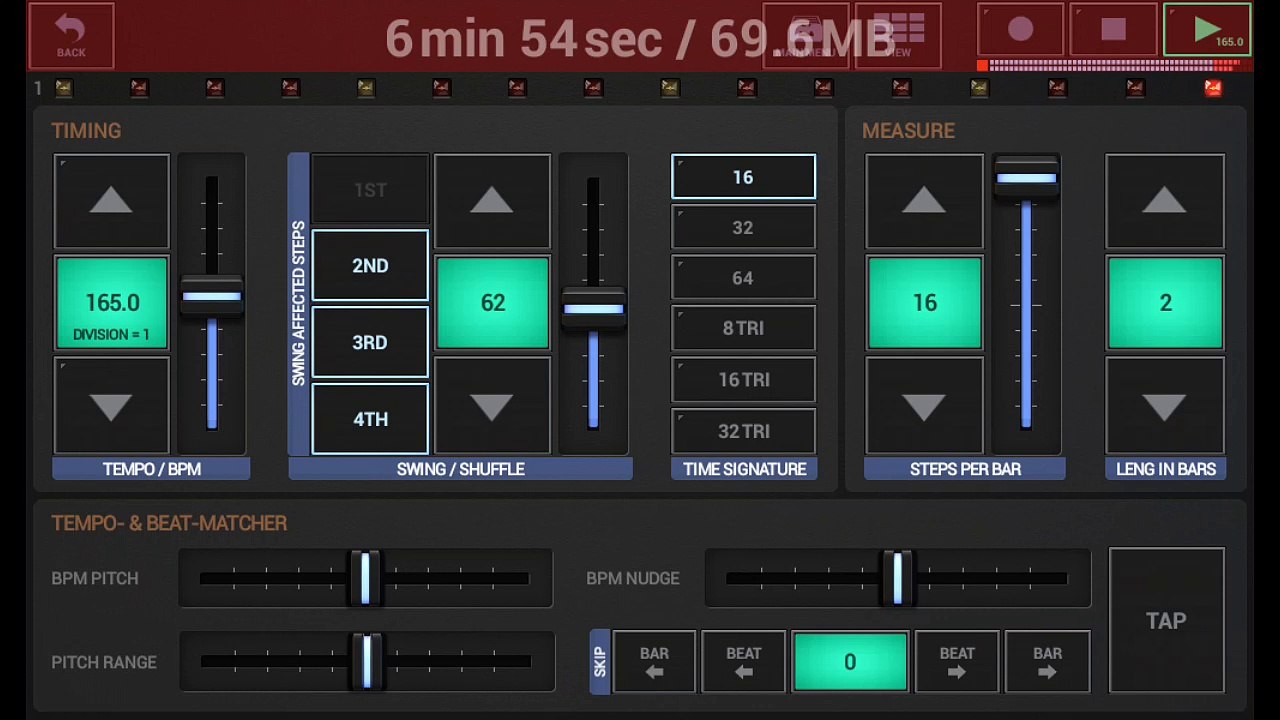Click the Steps Per Bar value 16

924,303
